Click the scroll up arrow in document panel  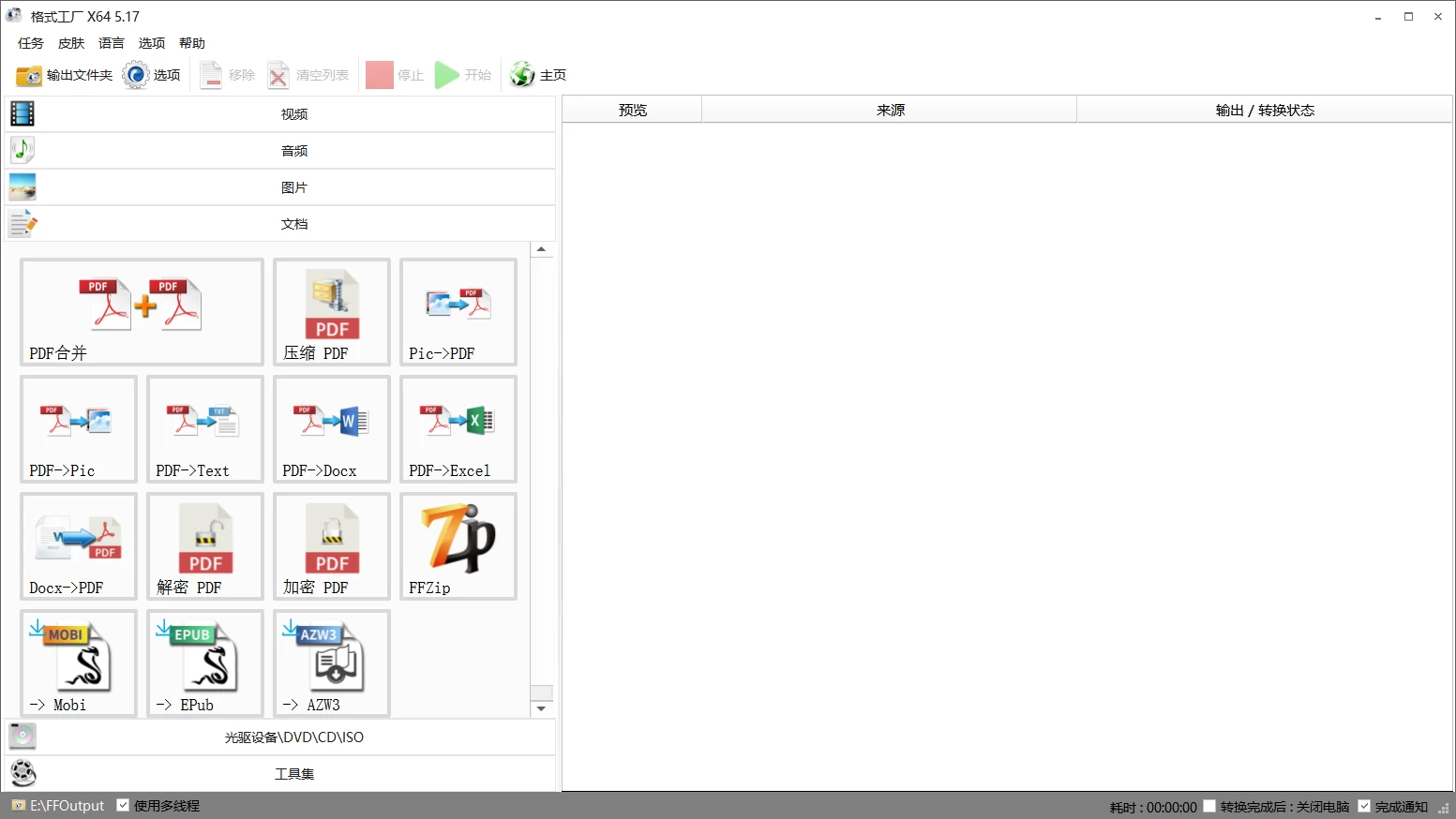(541, 249)
